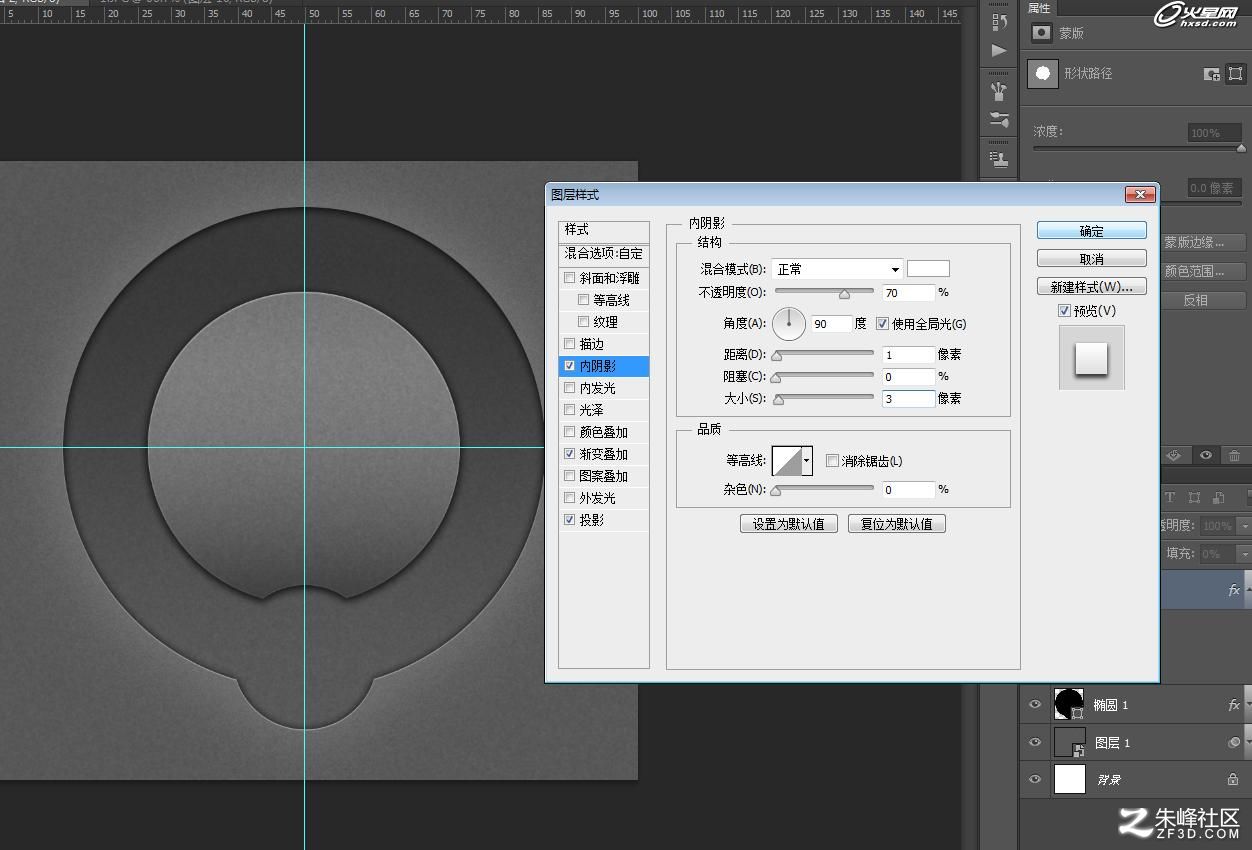Open 混合模式 dropdown

tap(837, 269)
